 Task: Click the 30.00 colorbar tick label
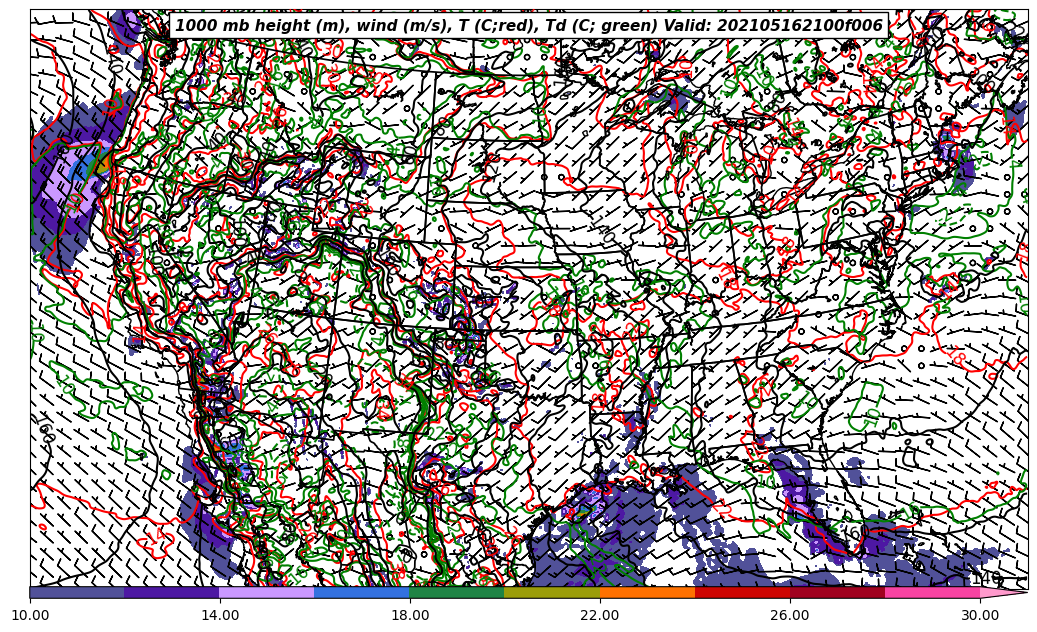[x=980, y=615]
